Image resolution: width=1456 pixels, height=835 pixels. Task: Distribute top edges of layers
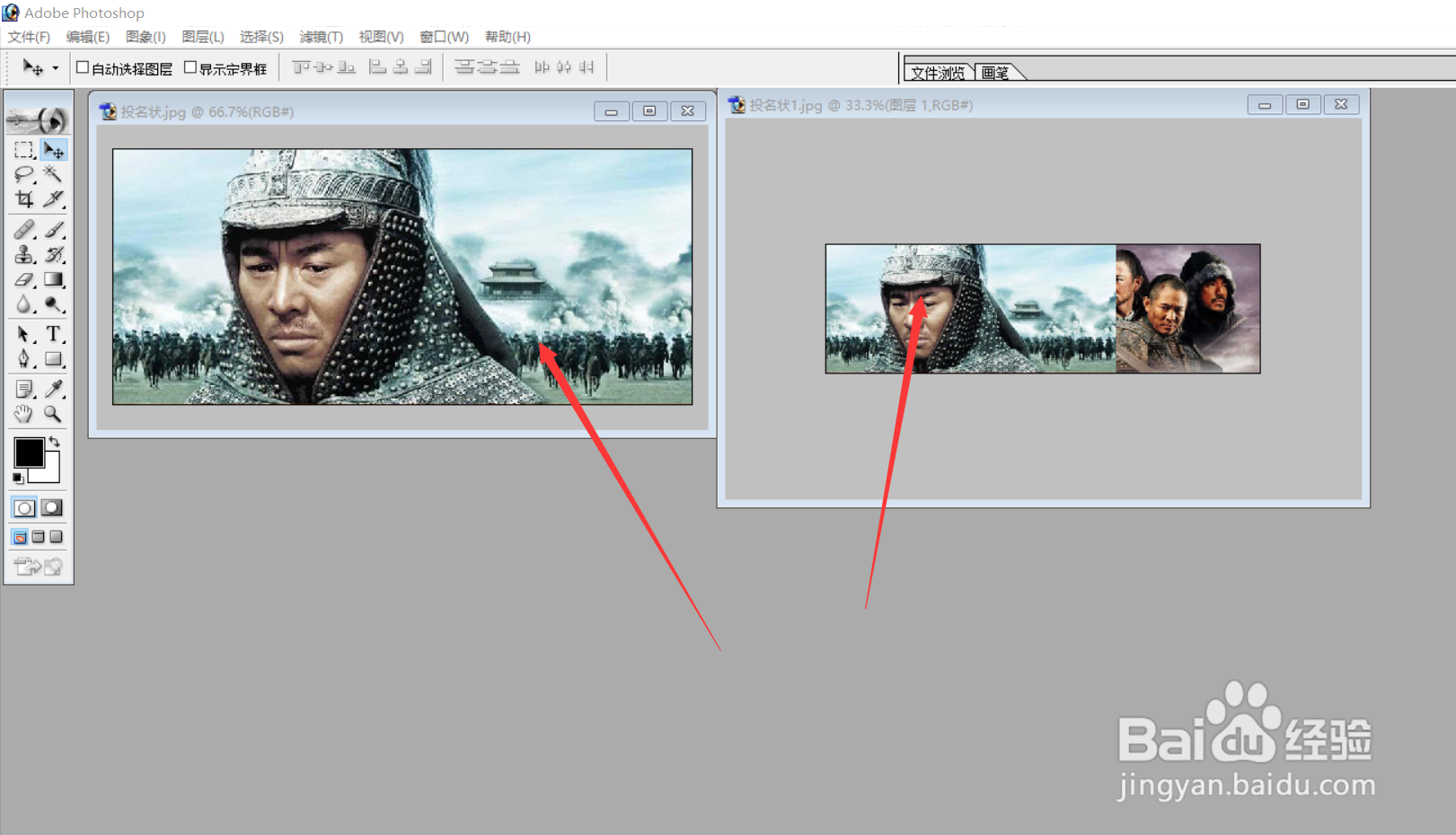pos(464,67)
